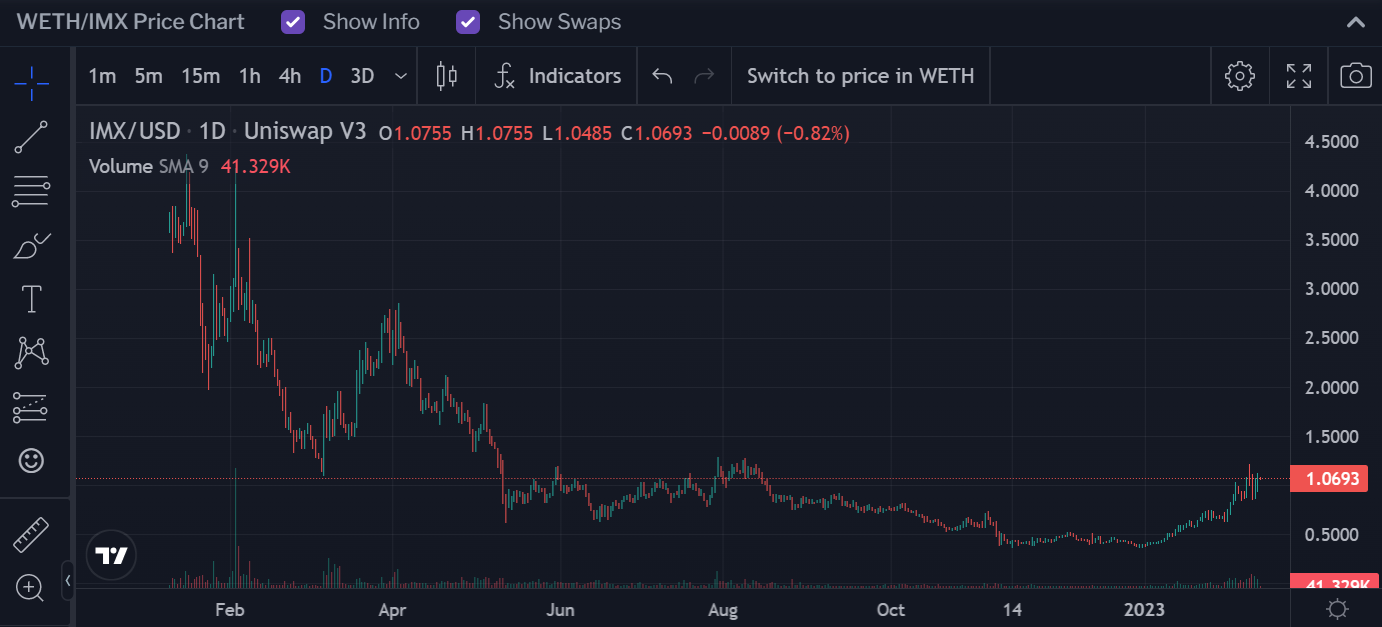Open the candlestick chart style icon
This screenshot has width=1382, height=627.
(x=446, y=75)
